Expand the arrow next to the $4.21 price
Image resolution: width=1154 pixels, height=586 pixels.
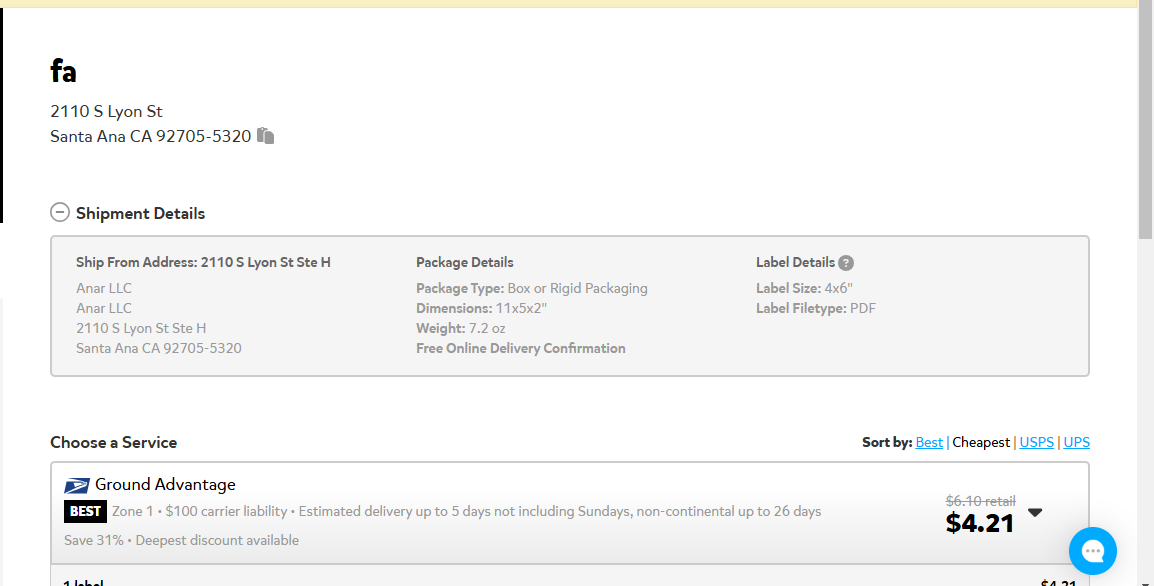click(x=1035, y=512)
